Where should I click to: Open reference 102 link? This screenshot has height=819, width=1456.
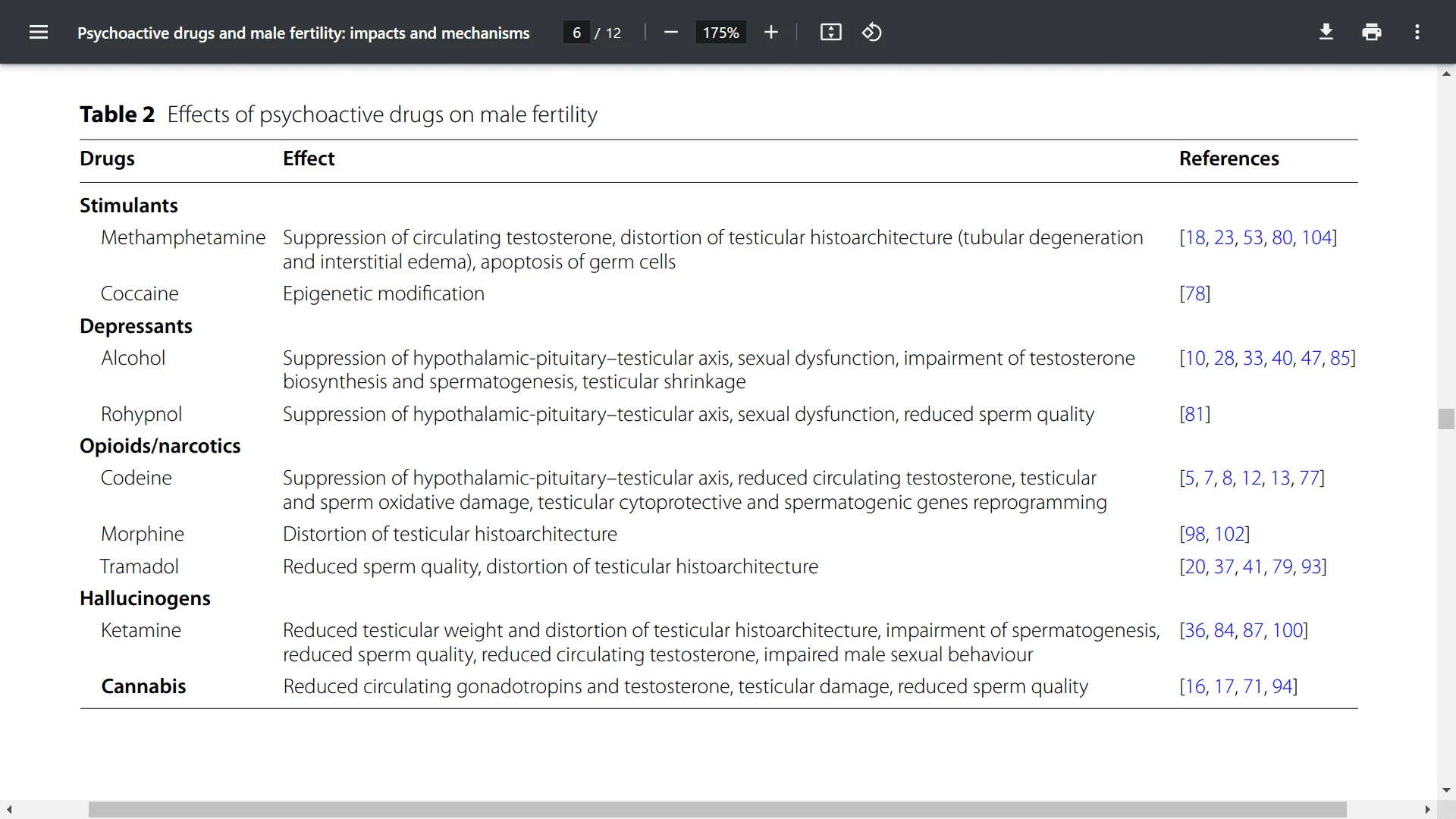point(1229,534)
